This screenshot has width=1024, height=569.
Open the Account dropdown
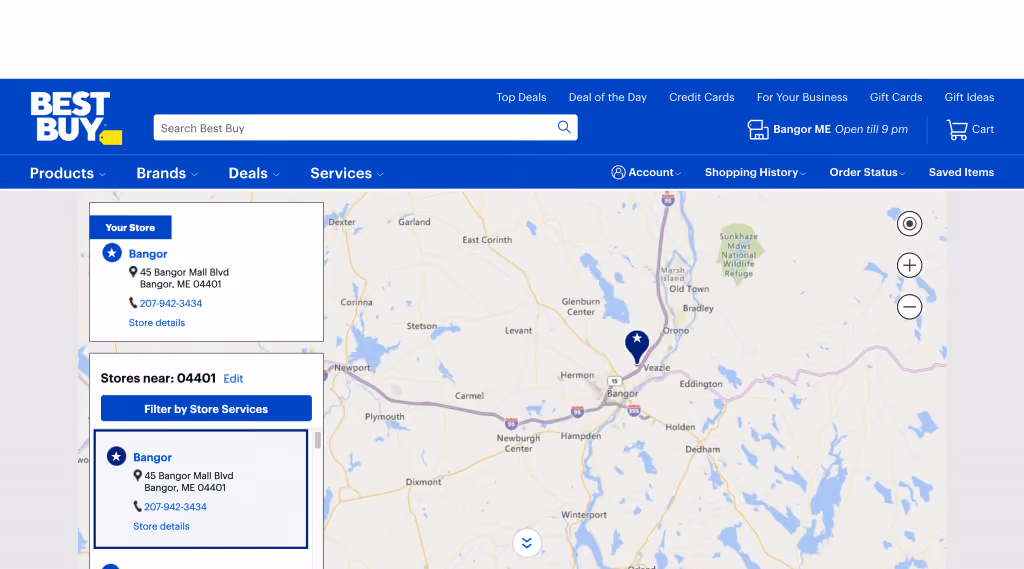coord(646,172)
